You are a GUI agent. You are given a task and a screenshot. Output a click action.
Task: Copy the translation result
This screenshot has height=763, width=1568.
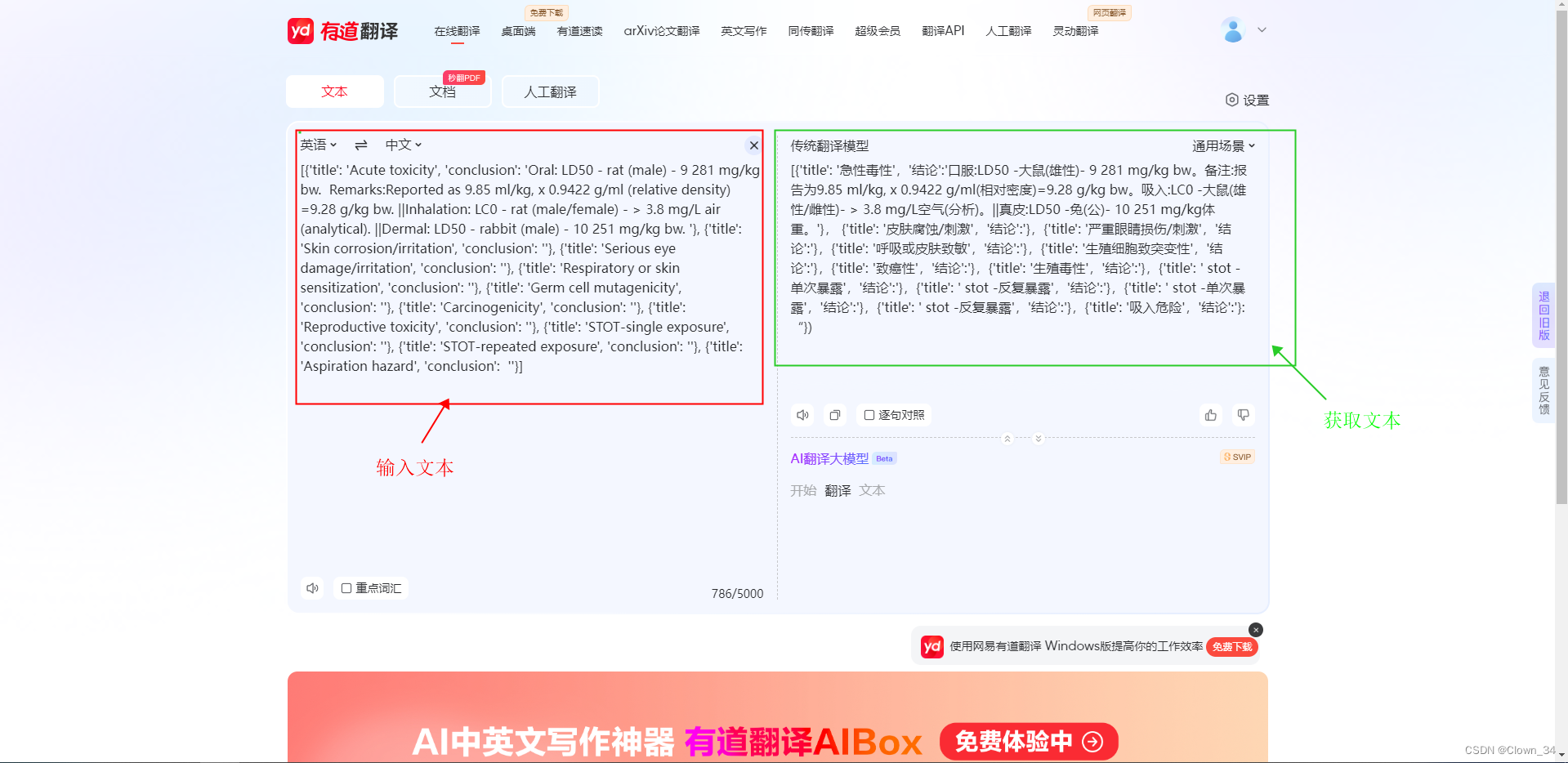point(834,415)
